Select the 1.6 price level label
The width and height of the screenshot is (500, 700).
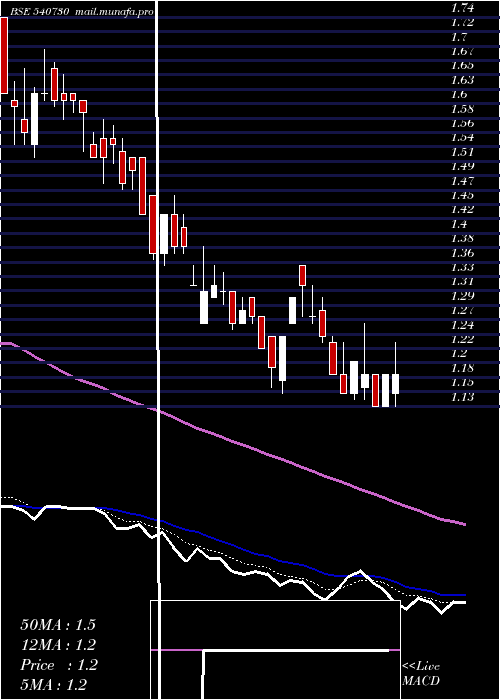point(459,94)
